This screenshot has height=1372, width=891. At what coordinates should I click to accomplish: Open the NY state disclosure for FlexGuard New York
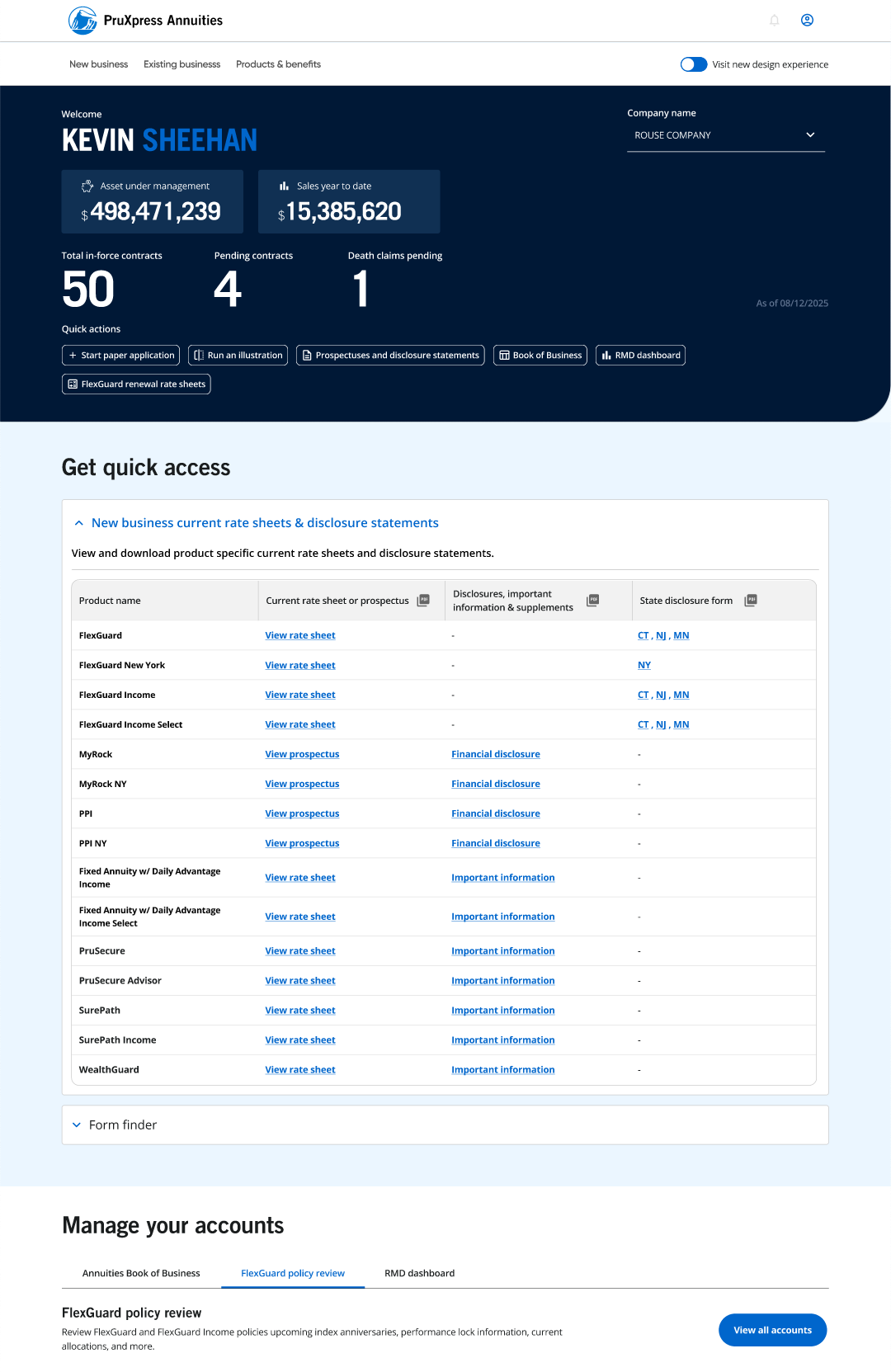pos(644,665)
